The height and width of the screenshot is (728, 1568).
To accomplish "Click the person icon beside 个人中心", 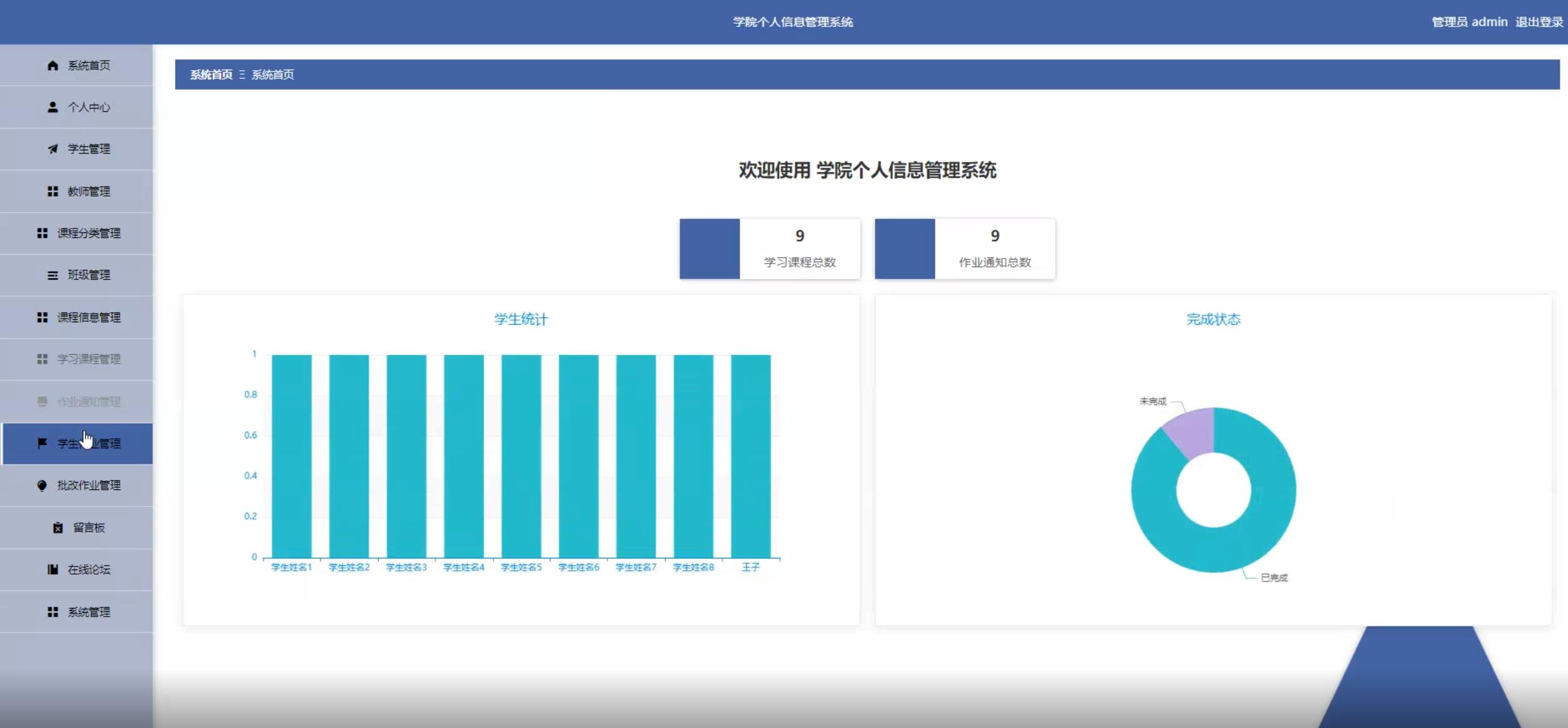I will [x=53, y=107].
